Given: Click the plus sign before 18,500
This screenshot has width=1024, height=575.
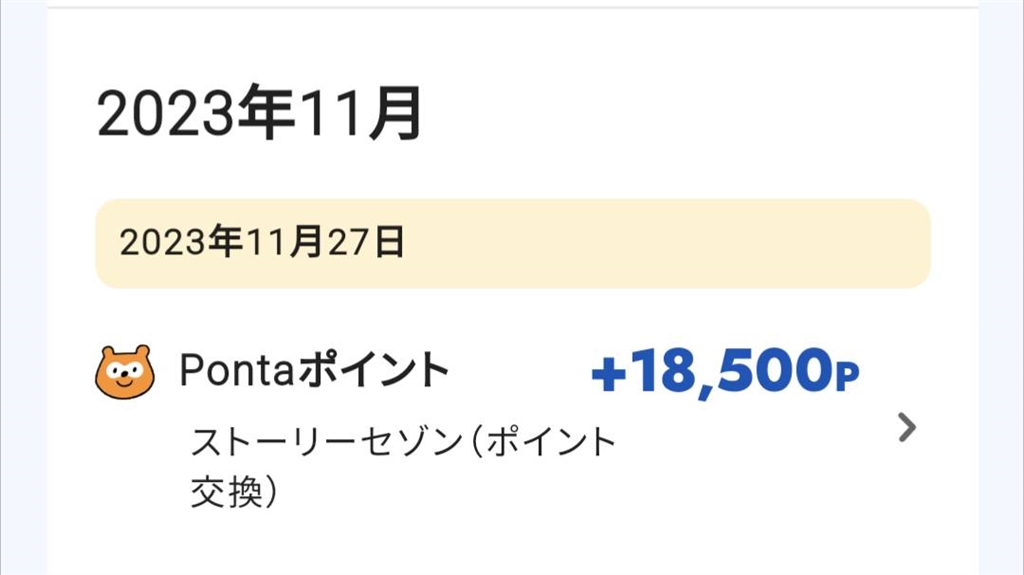Looking at the screenshot, I should [607, 375].
